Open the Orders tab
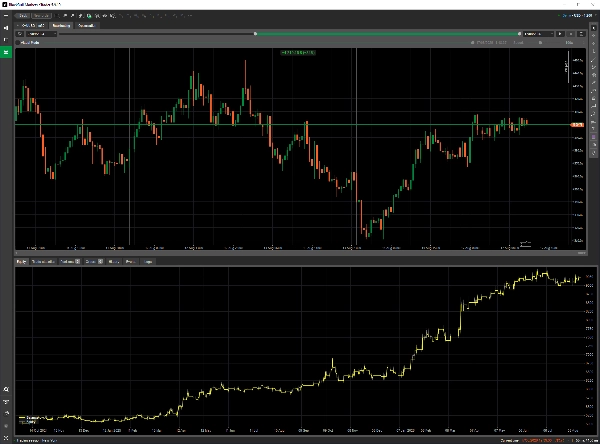This screenshot has width=600, height=444. click(94, 261)
